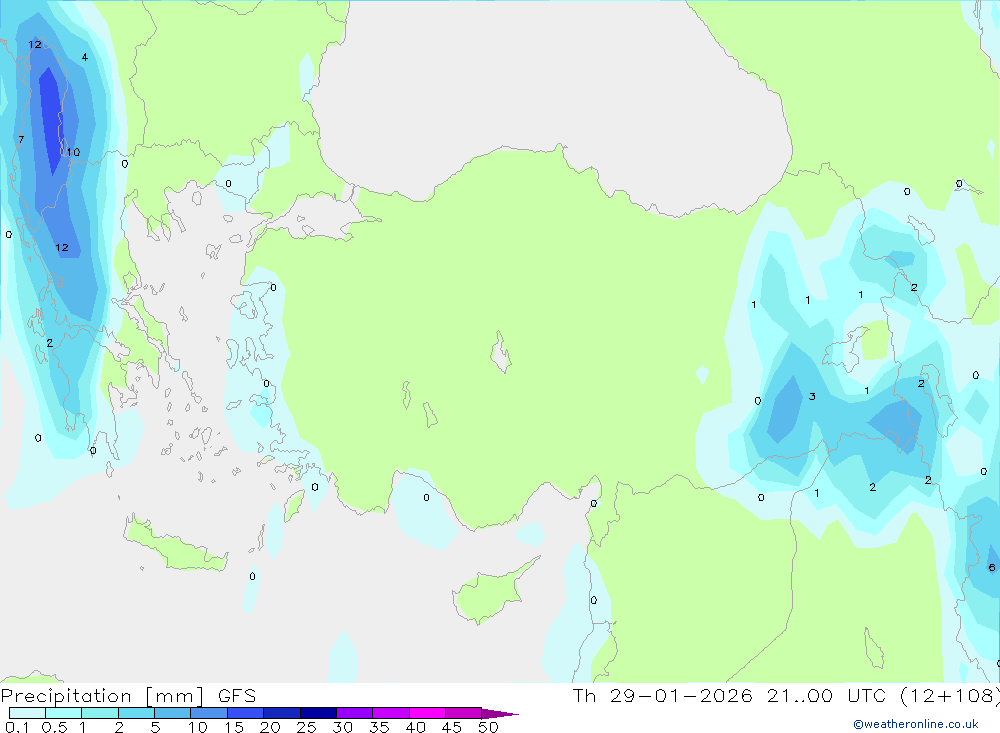
Task: Click the '5' legend scale label
Action: [155, 727]
